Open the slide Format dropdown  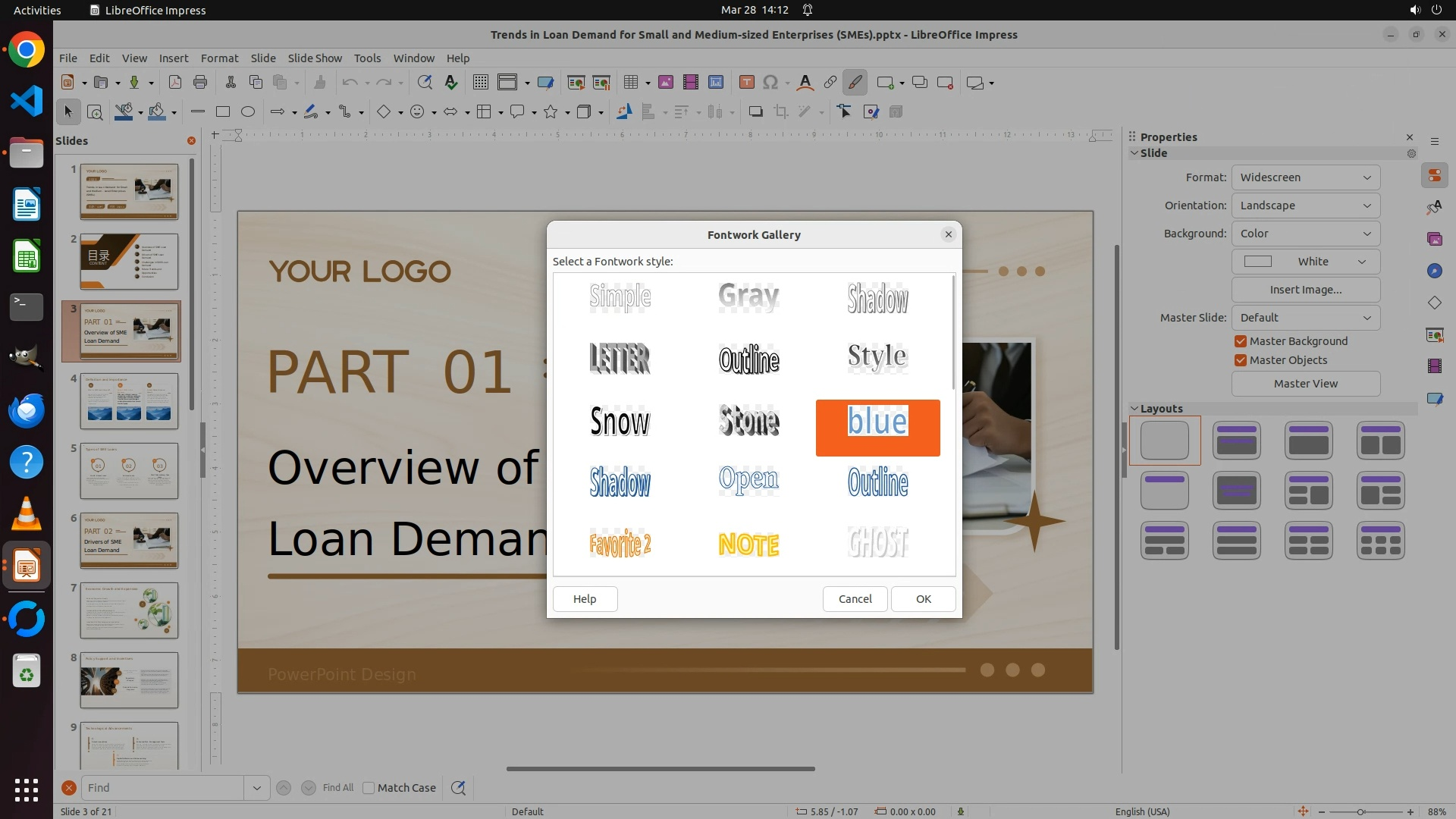pos(1305,177)
